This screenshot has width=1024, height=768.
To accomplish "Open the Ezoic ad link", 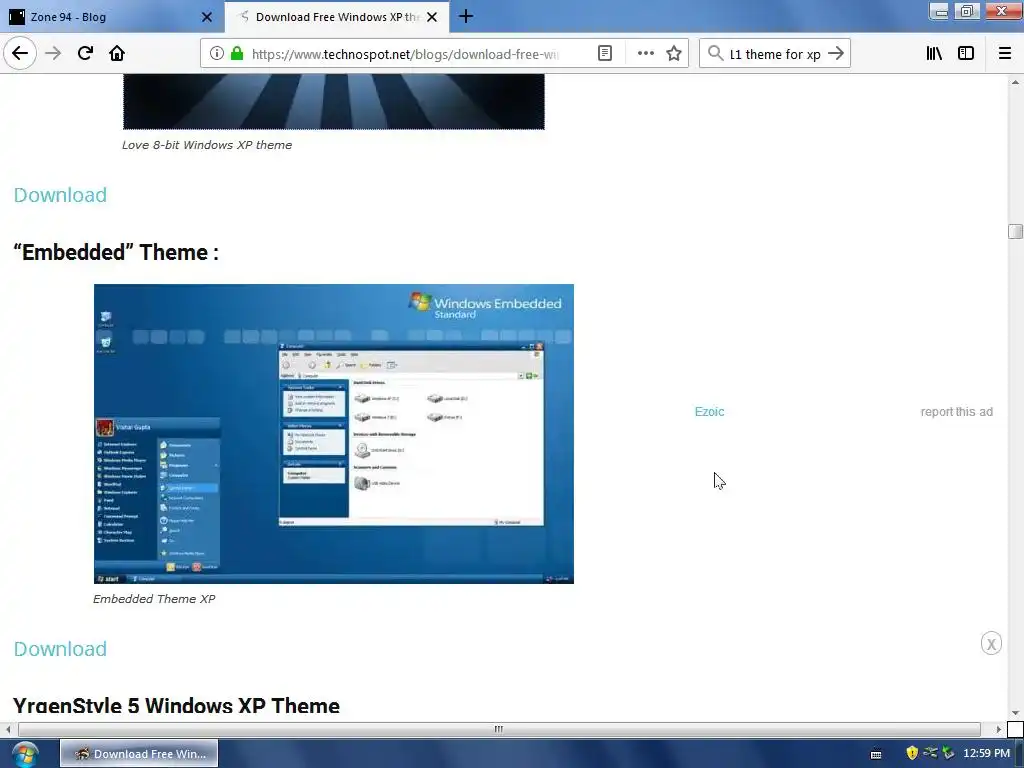I will pos(709,411).
